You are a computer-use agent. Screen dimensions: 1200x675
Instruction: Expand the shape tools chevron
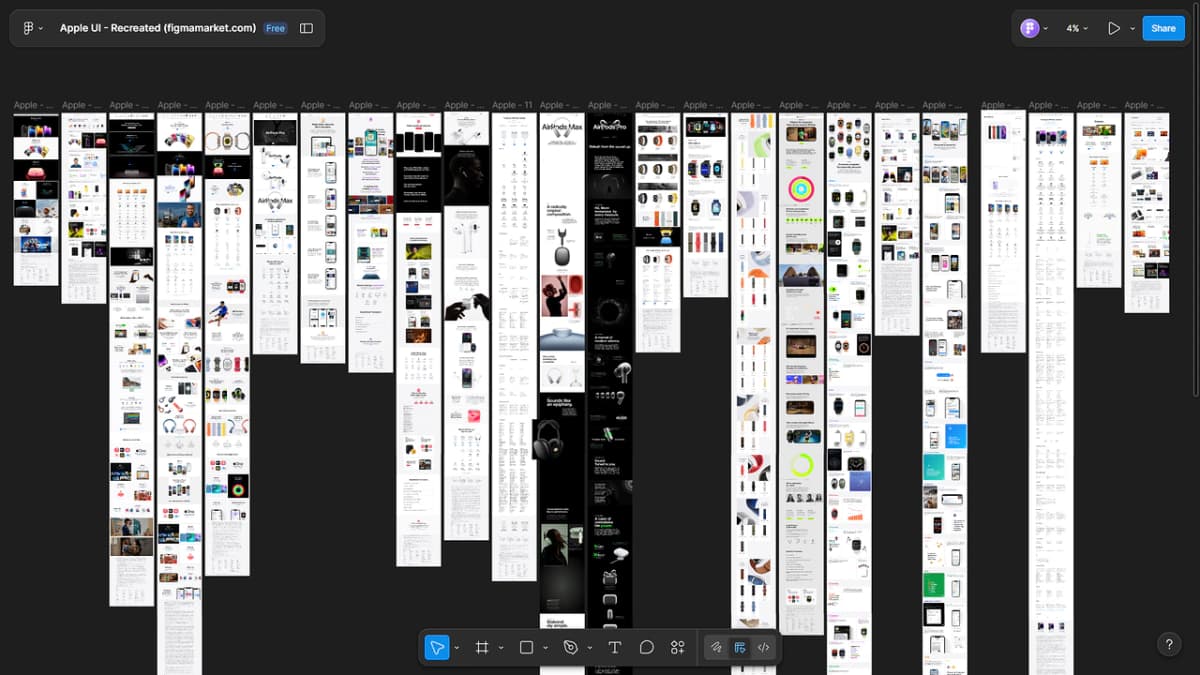click(x=545, y=648)
